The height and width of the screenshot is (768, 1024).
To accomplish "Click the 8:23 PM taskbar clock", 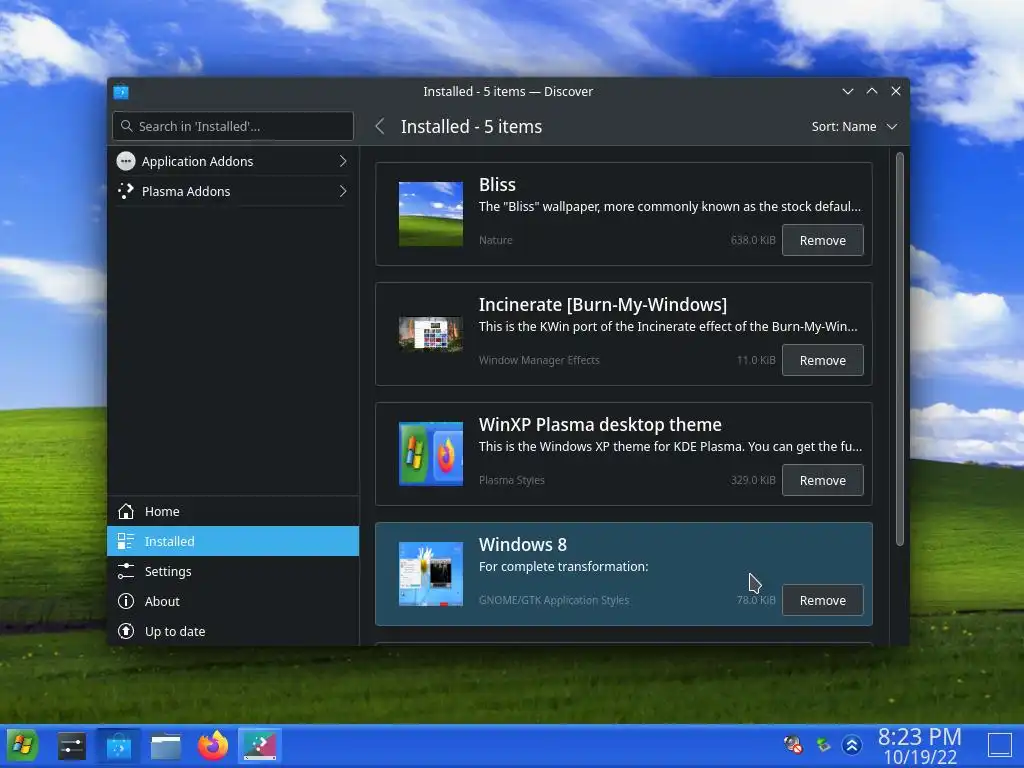I will (x=920, y=737).
